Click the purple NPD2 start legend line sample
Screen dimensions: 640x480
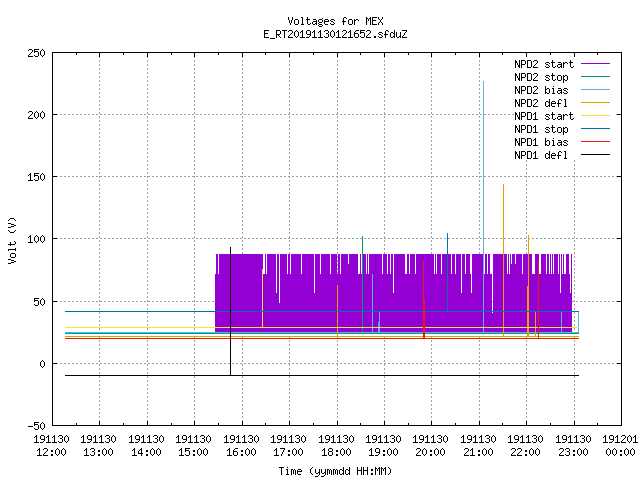pos(595,64)
